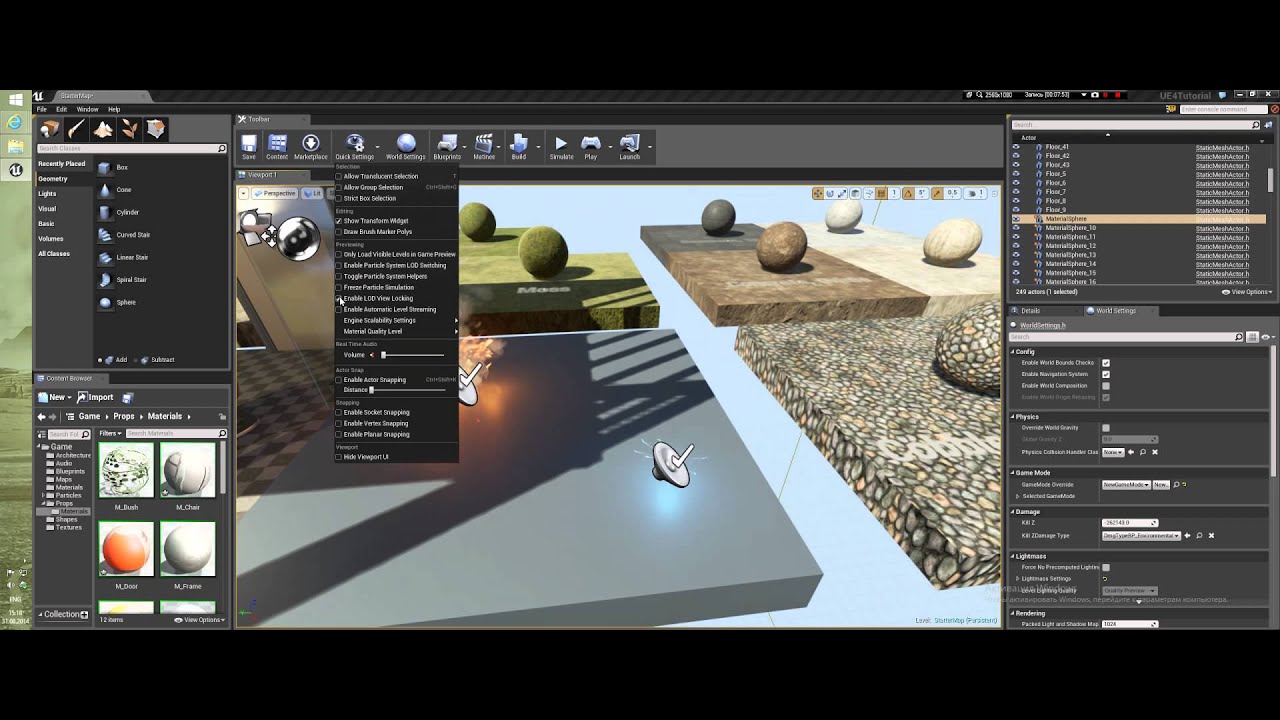Open World Settings from the toolbar

405,147
